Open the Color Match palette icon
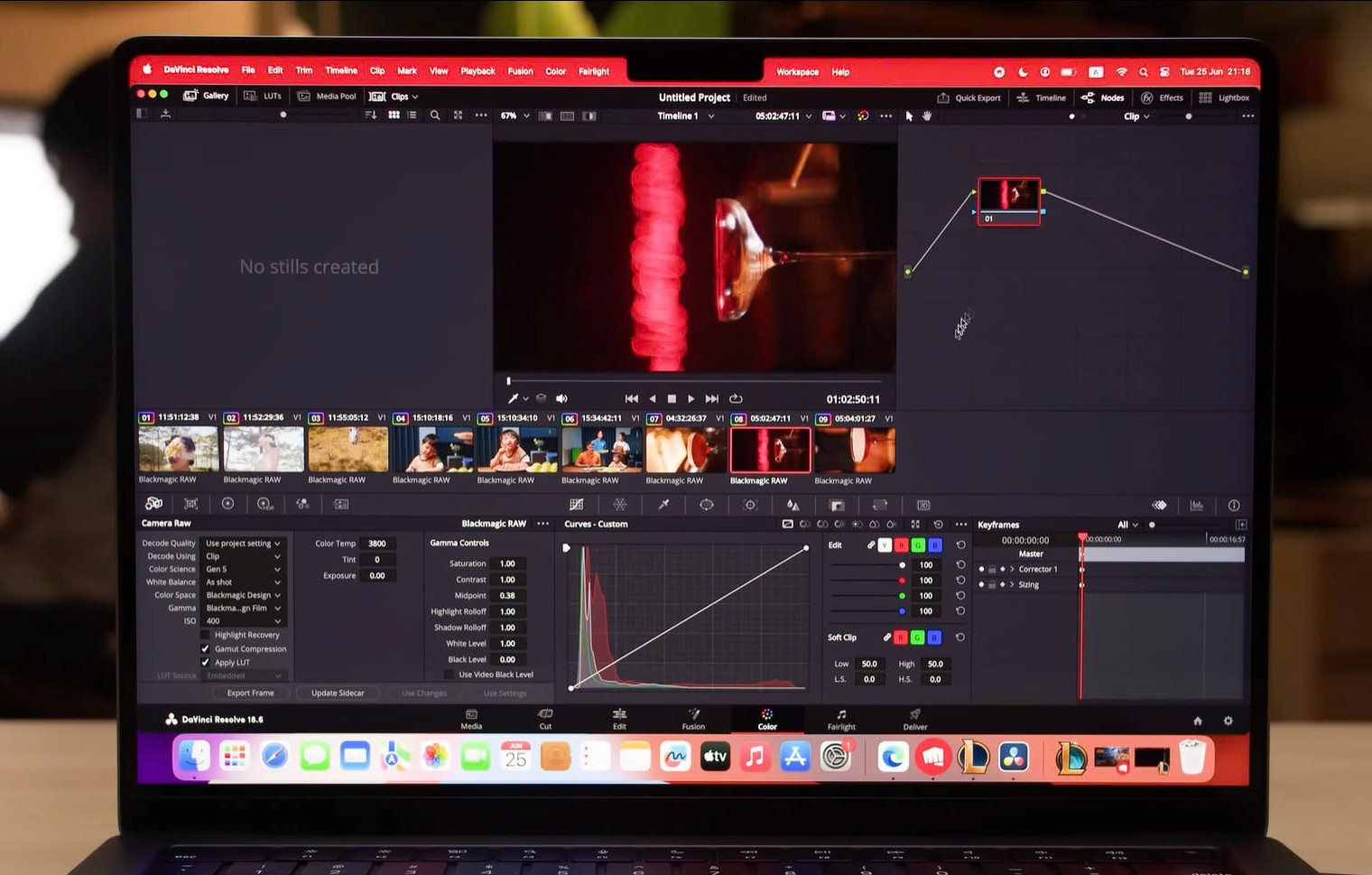 tap(190, 504)
